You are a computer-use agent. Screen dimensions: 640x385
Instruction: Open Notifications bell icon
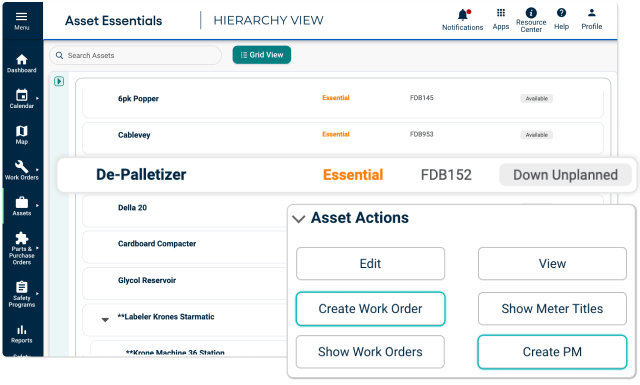click(463, 15)
